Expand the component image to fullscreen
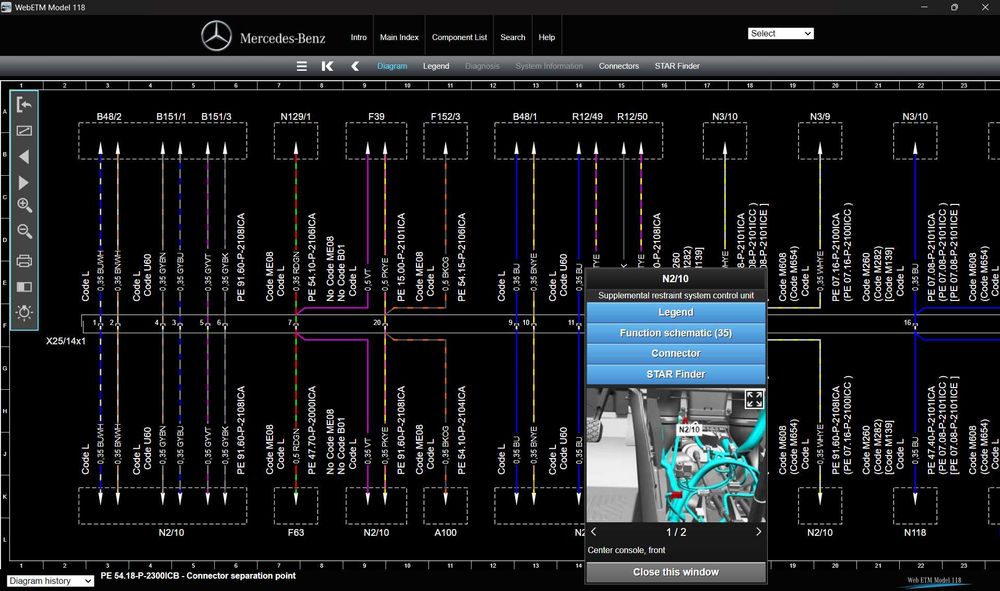Image resolution: width=1000 pixels, height=591 pixels. tap(754, 400)
